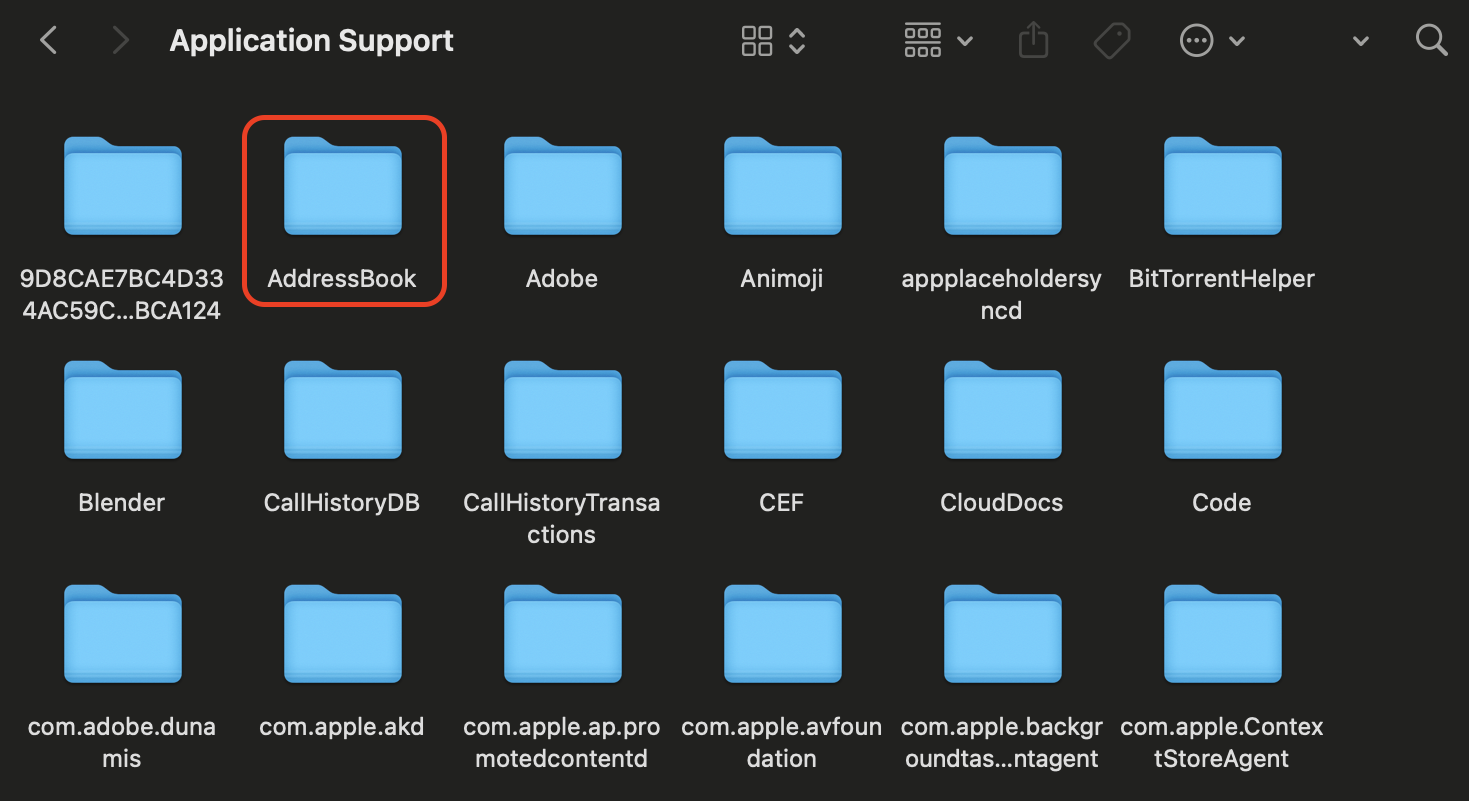Open the group-by dropdown chevron
This screenshot has width=1469, height=801.
pyautogui.click(x=964, y=40)
